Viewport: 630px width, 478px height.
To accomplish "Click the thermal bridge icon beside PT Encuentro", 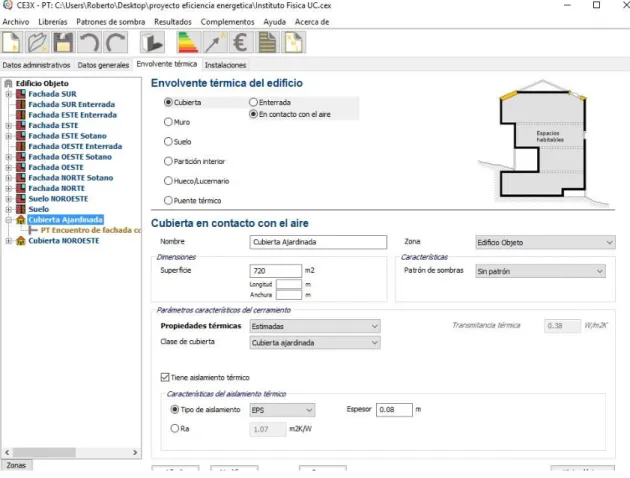I will click(x=33, y=230).
